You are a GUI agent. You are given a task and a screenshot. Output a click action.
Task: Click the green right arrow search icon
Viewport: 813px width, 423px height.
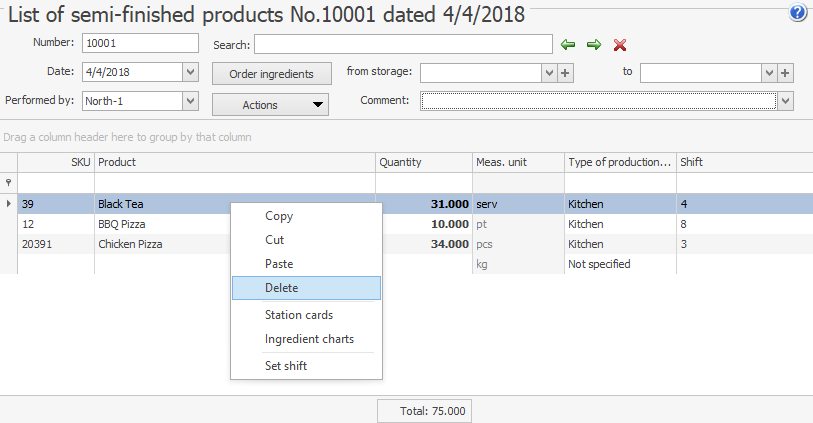point(593,45)
